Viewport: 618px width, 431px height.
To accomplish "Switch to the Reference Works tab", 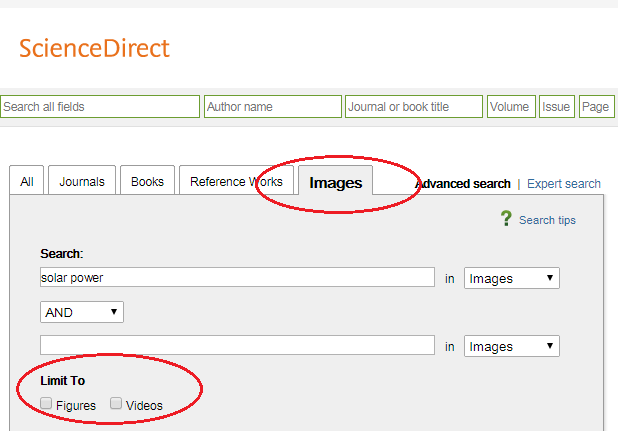I will tap(237, 181).
